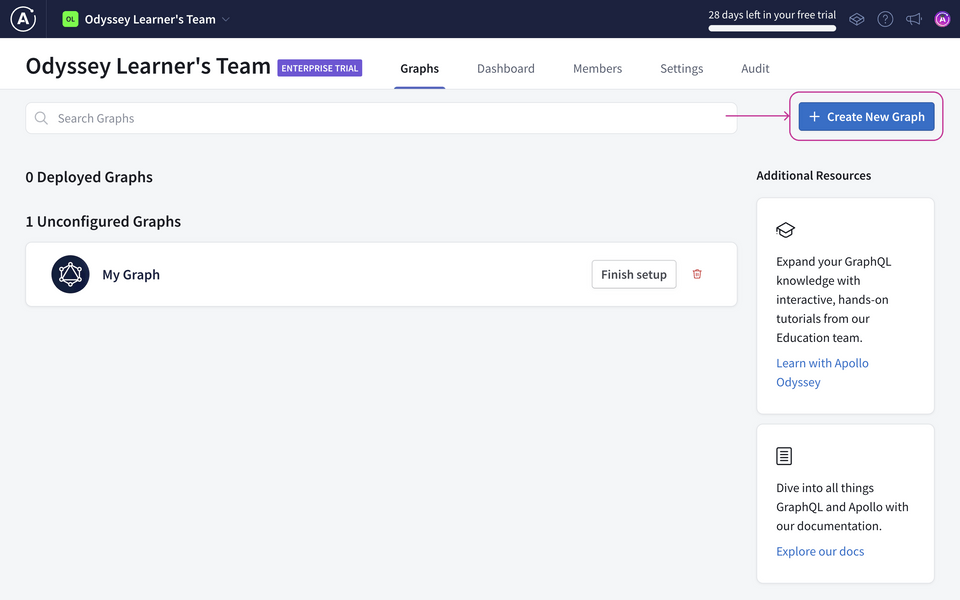960x600 pixels.
Task: Click the 28 days left trial text
Action: [772, 15]
